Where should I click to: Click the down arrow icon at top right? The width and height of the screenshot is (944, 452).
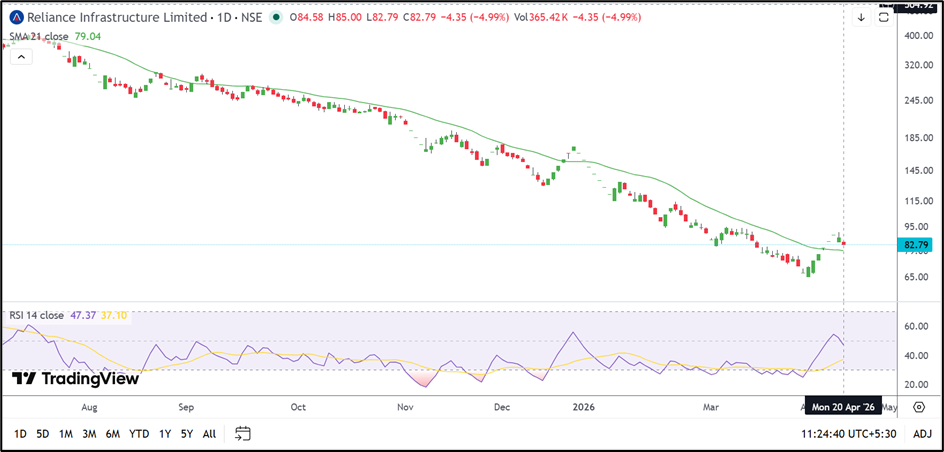[861, 17]
